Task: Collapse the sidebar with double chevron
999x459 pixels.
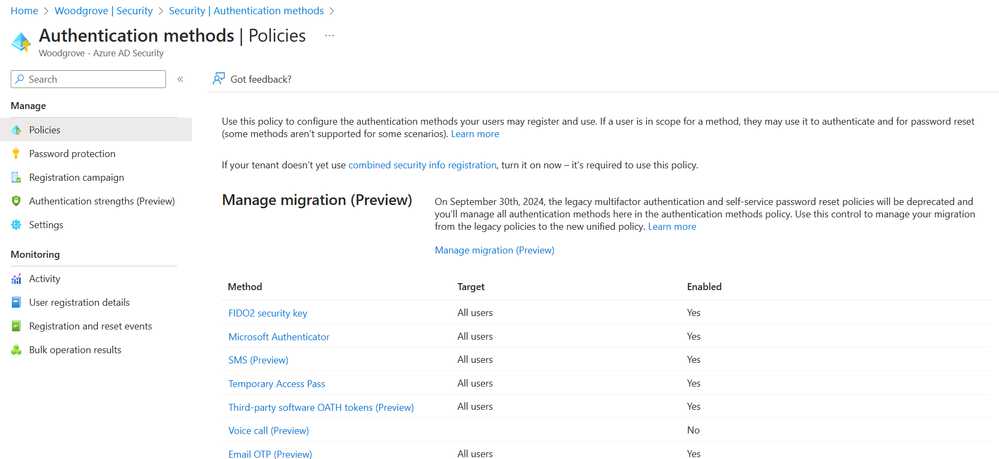Action: coord(180,79)
